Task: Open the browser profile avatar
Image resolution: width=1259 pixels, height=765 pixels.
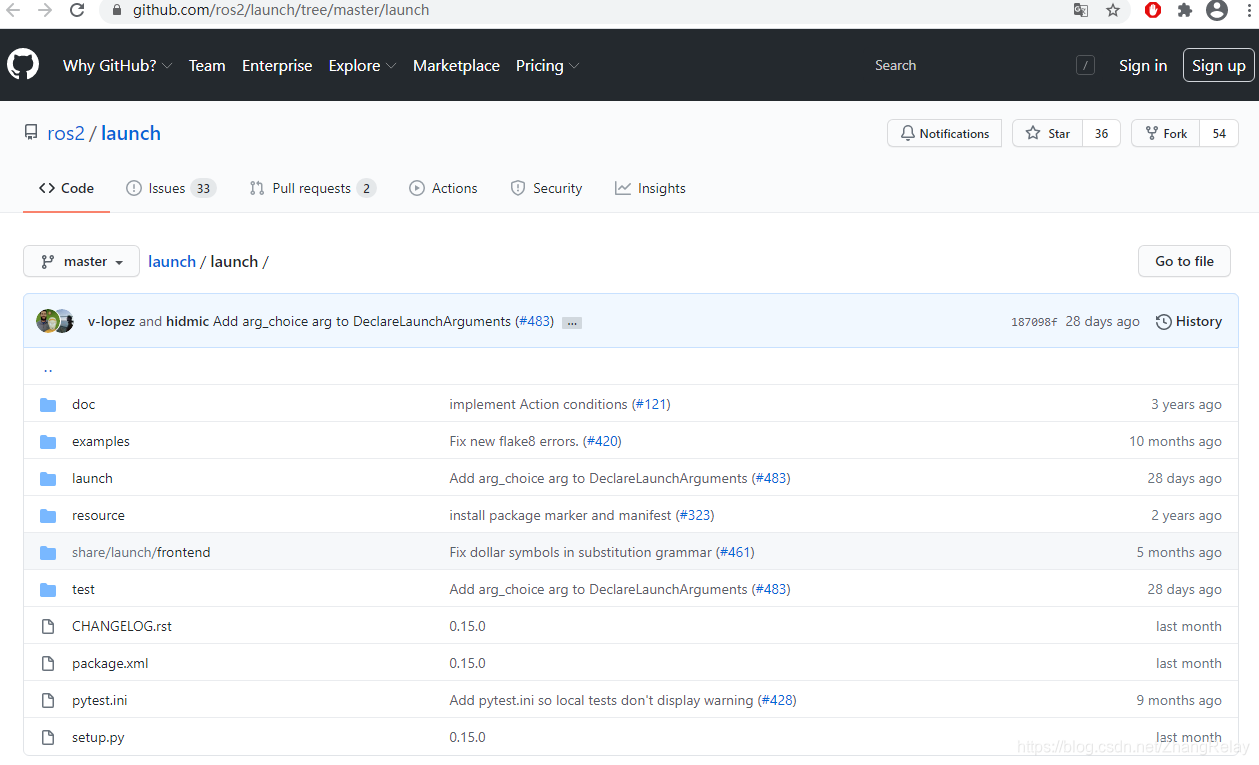Action: [1217, 10]
